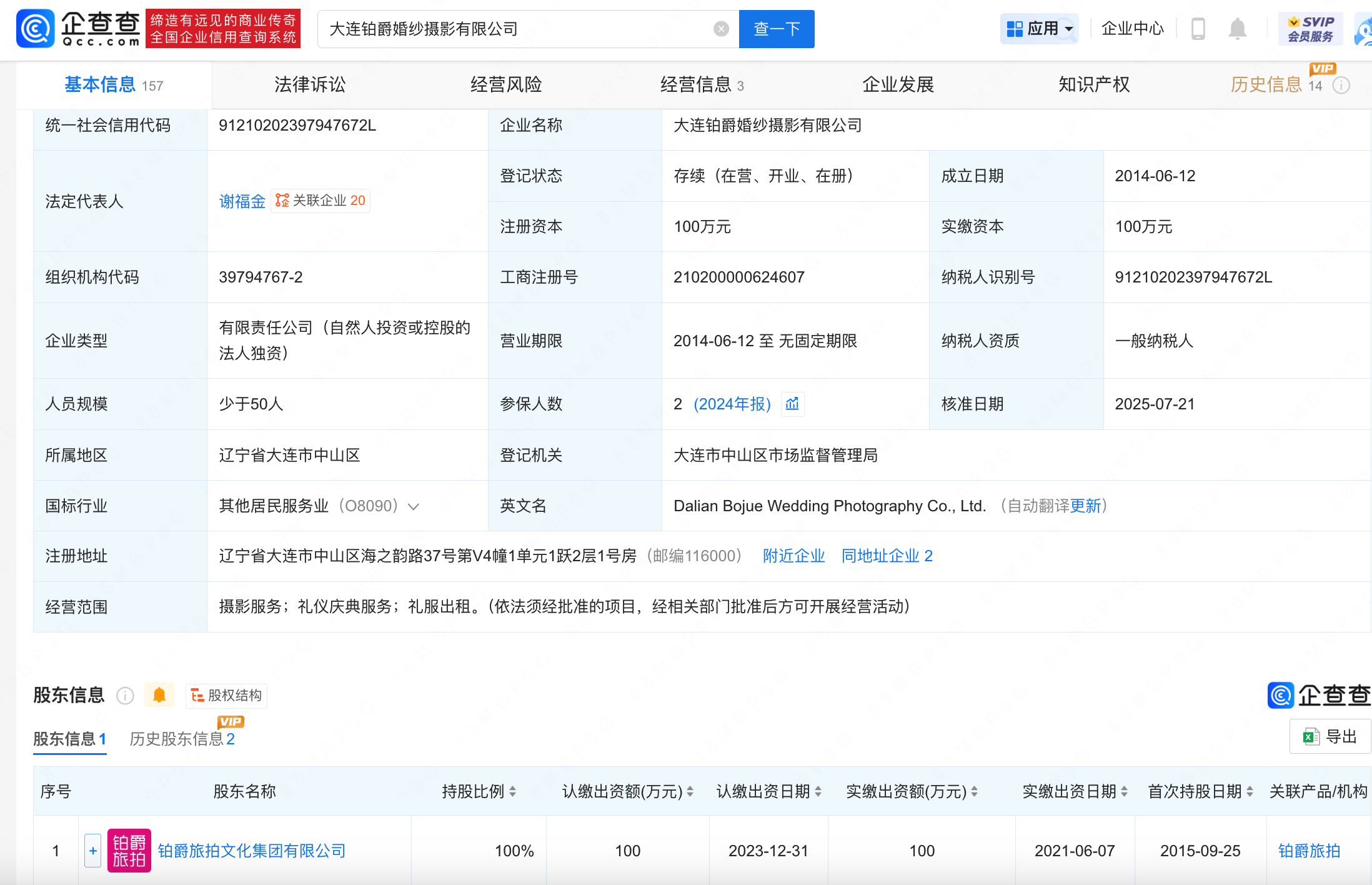Open 铂爵旅拍文化集团有限公司 shareholder link

click(x=252, y=851)
